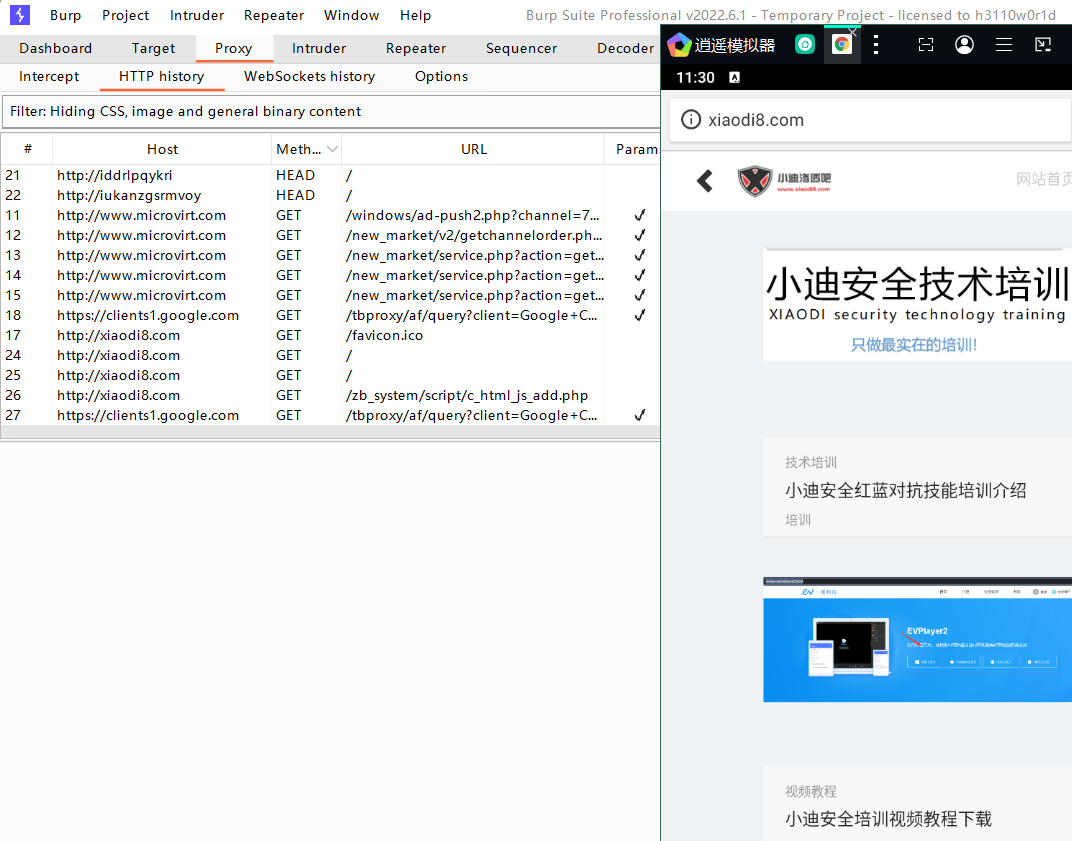Switch to the Decoder tab
Image resolution: width=1072 pixels, height=841 pixels.
tap(626, 49)
